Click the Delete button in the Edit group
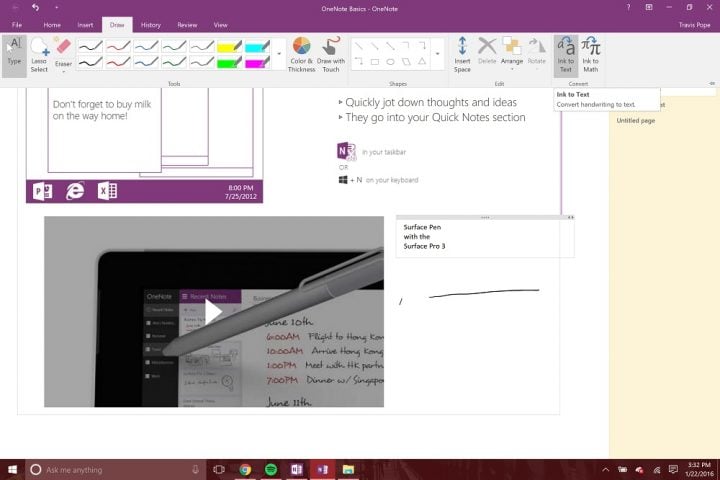The width and height of the screenshot is (720, 480). (487, 51)
